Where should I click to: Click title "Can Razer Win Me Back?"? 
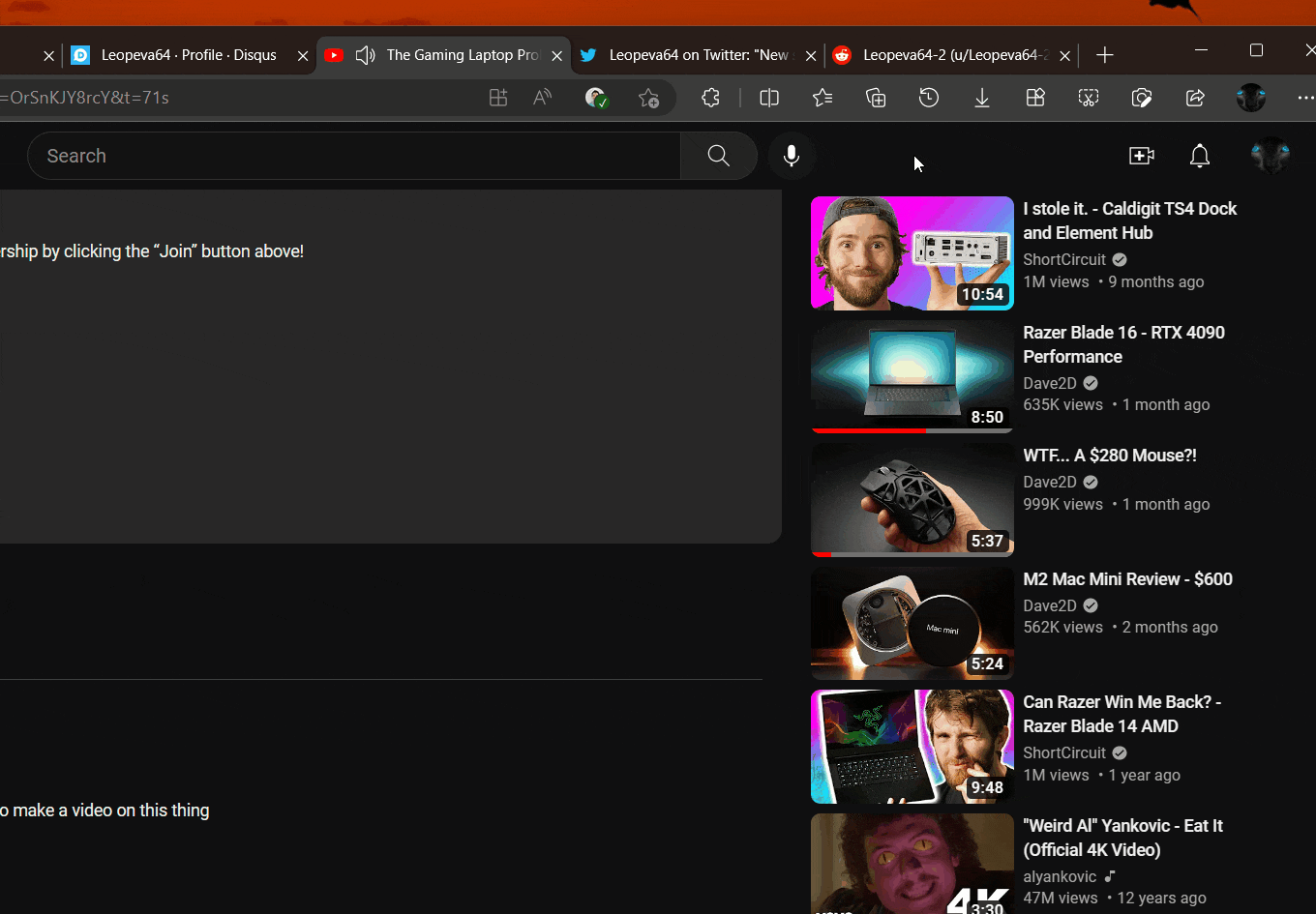click(x=1122, y=714)
